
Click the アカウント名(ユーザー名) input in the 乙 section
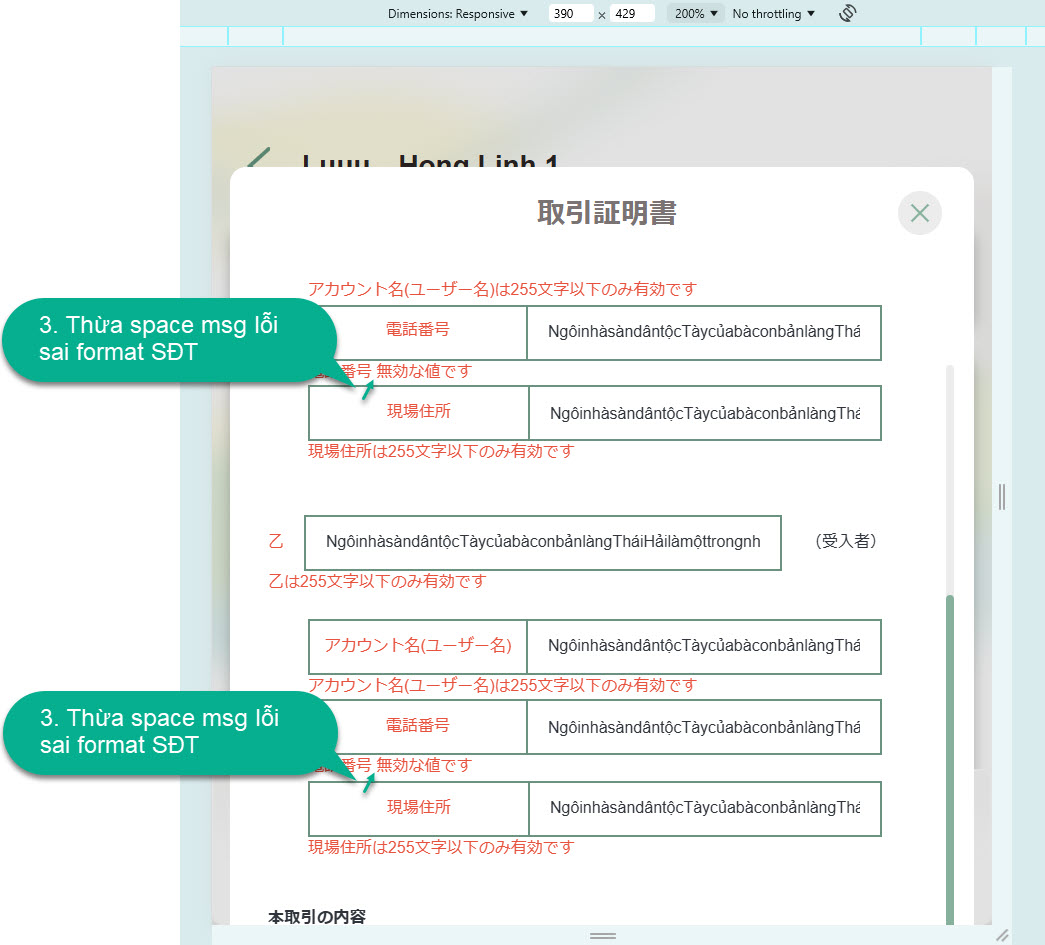tap(703, 647)
